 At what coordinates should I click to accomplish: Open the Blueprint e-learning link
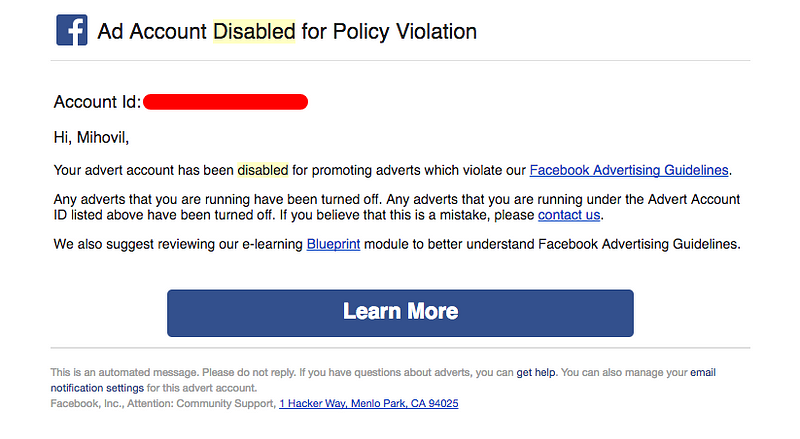pyautogui.click(x=333, y=244)
